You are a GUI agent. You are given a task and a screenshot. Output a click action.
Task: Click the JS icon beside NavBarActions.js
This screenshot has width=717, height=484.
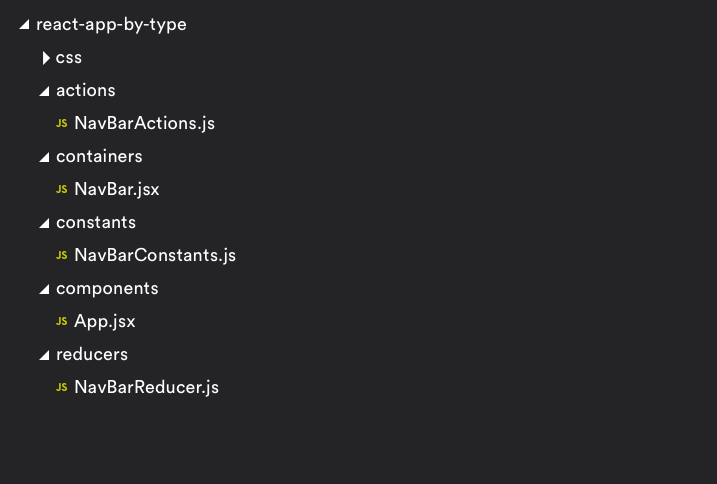tap(62, 124)
